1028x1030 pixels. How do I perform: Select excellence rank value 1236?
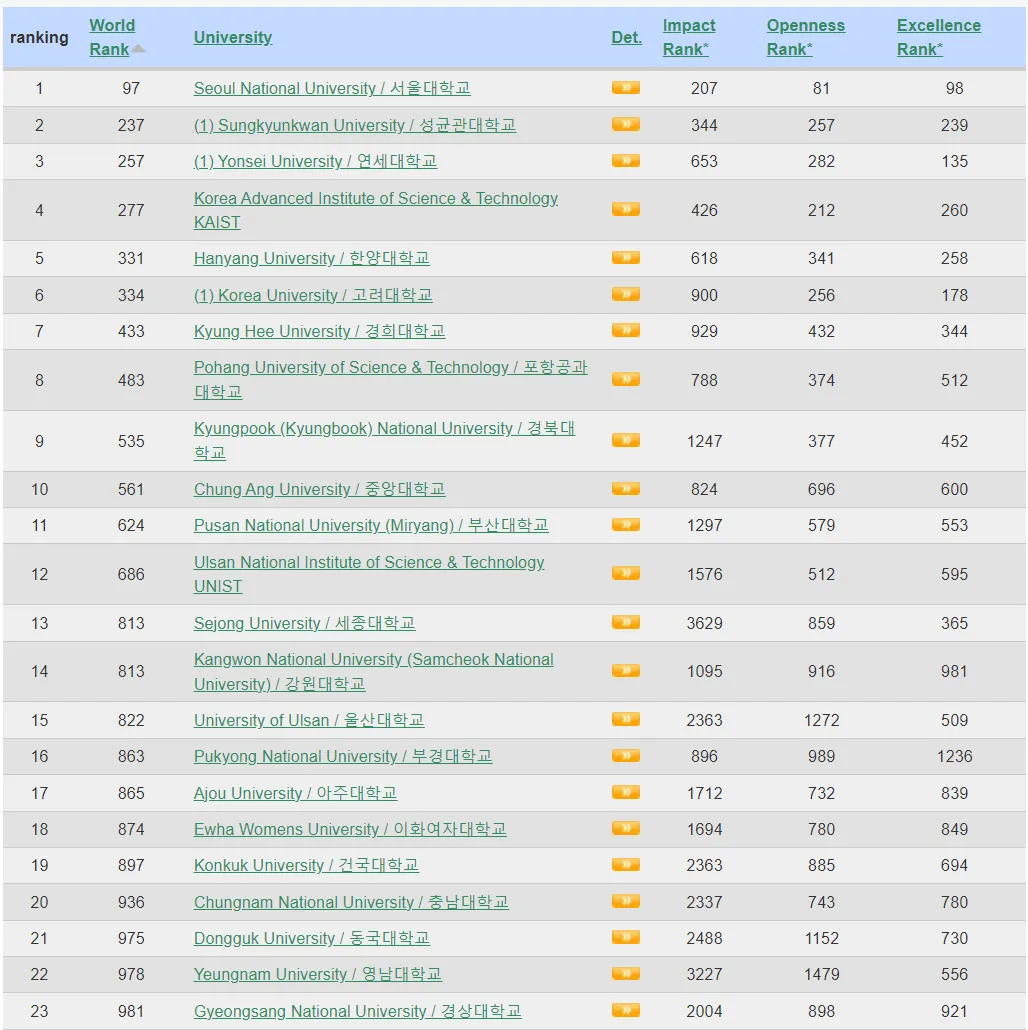954,756
